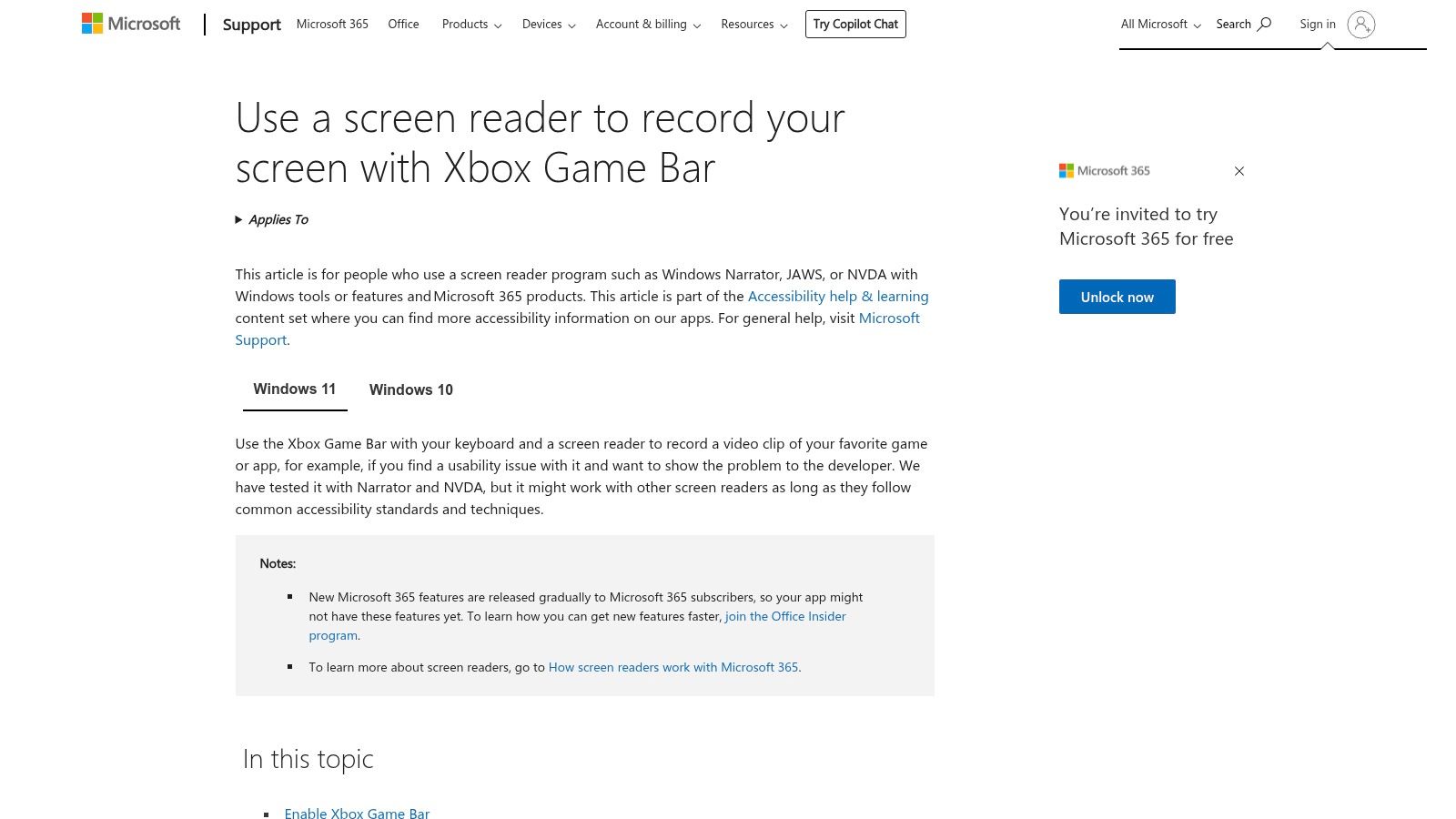Click the Try Copilot Chat button

click(x=854, y=24)
